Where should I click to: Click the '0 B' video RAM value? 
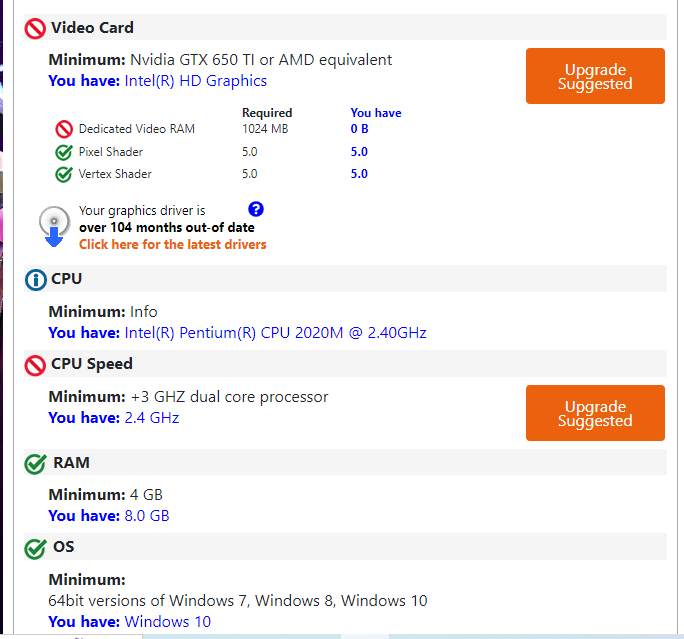point(359,129)
